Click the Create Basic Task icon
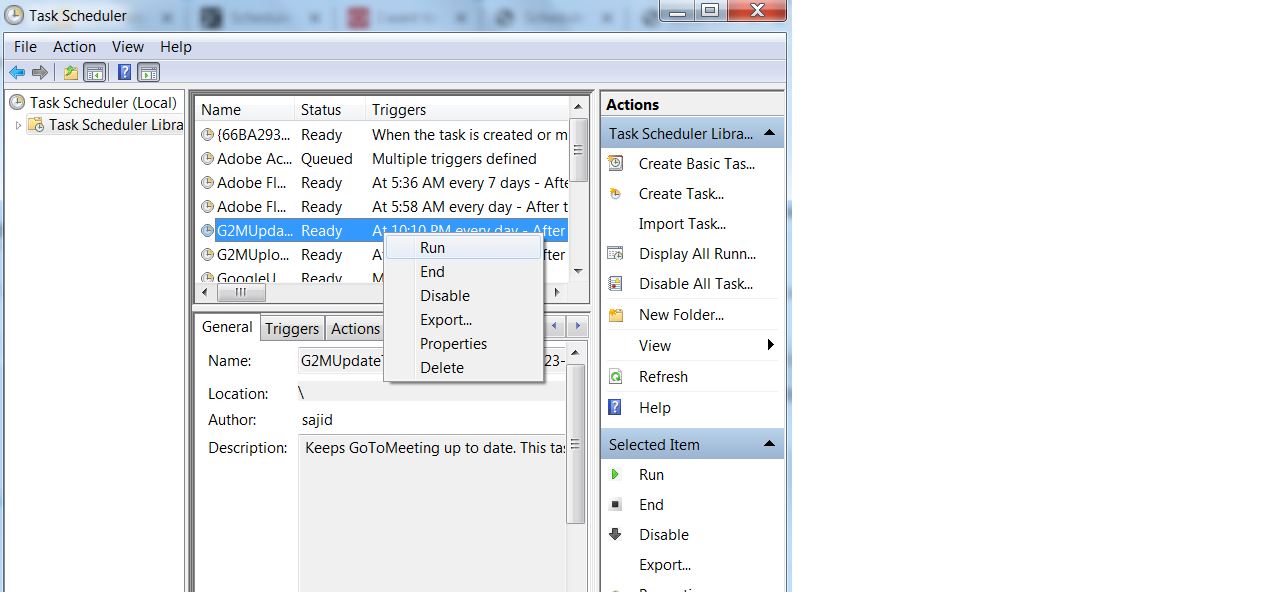Screen dimensions: 1274x594 [x=616, y=164]
